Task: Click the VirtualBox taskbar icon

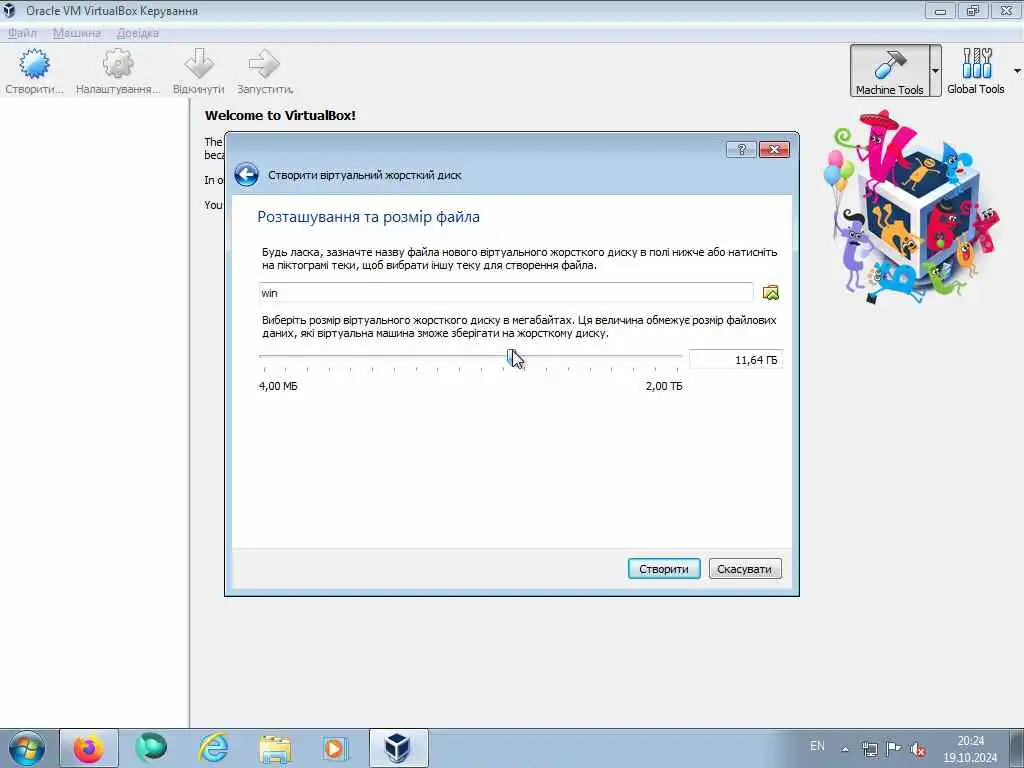Action: (398, 748)
